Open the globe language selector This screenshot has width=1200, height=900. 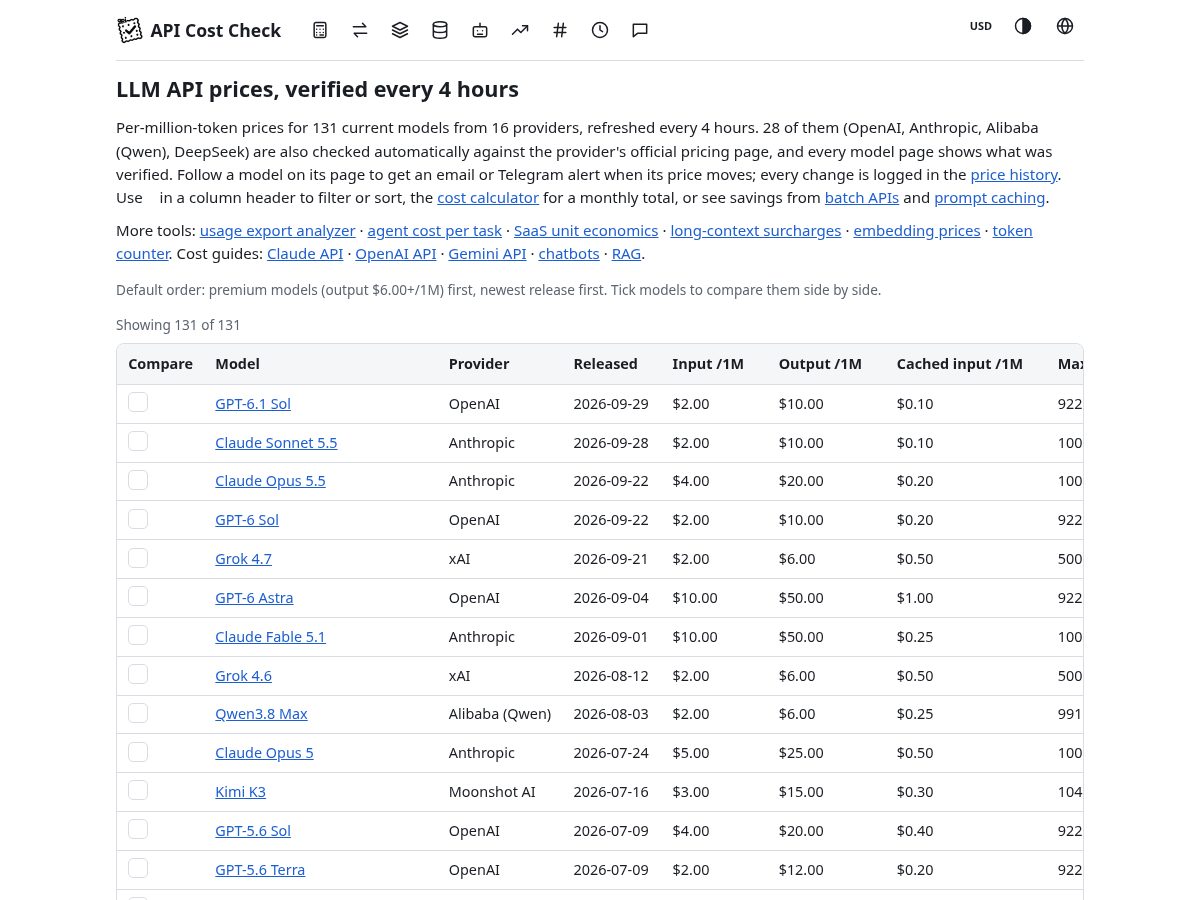[1065, 26]
